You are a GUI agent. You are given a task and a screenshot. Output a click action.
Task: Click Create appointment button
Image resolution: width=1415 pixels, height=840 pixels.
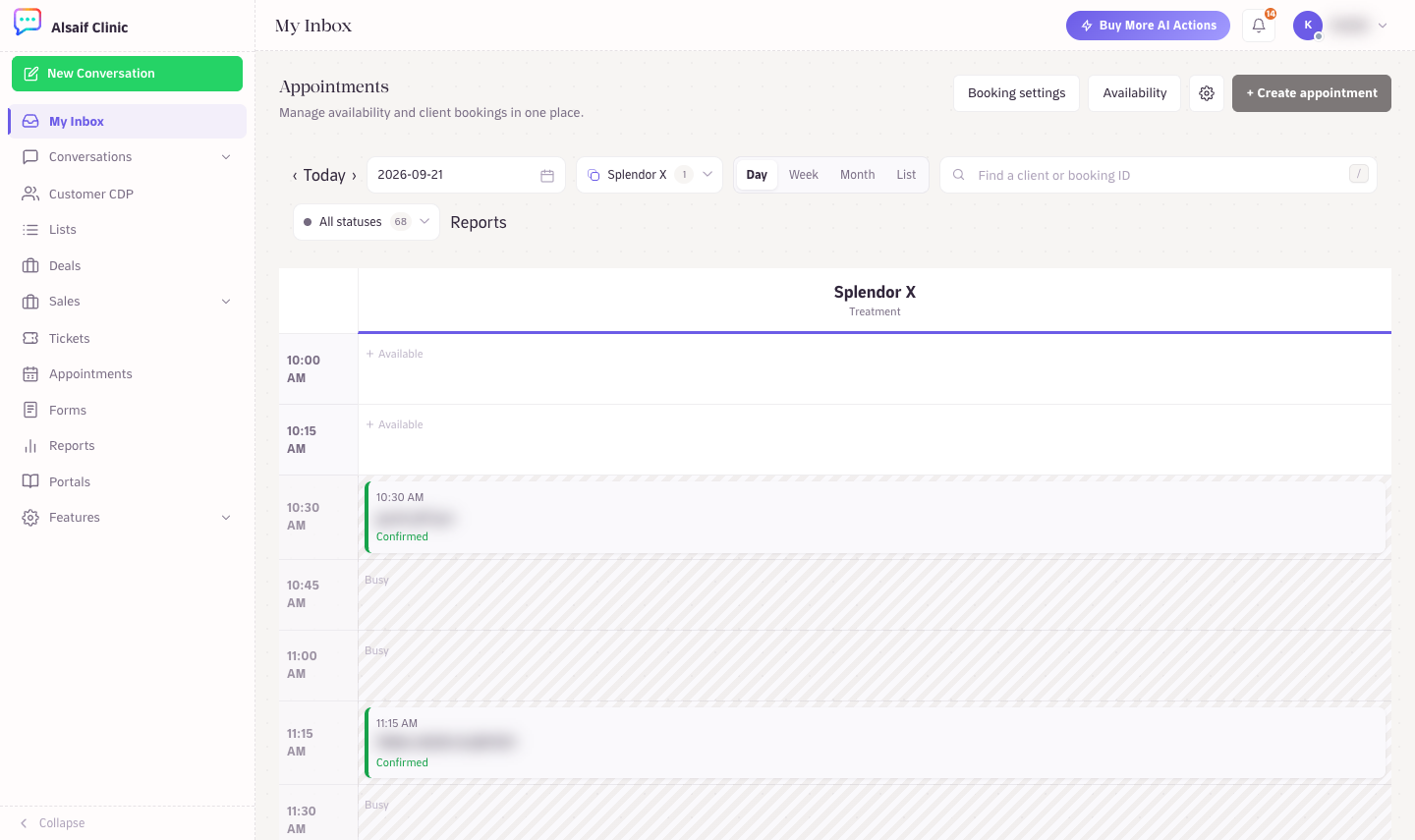tap(1312, 93)
